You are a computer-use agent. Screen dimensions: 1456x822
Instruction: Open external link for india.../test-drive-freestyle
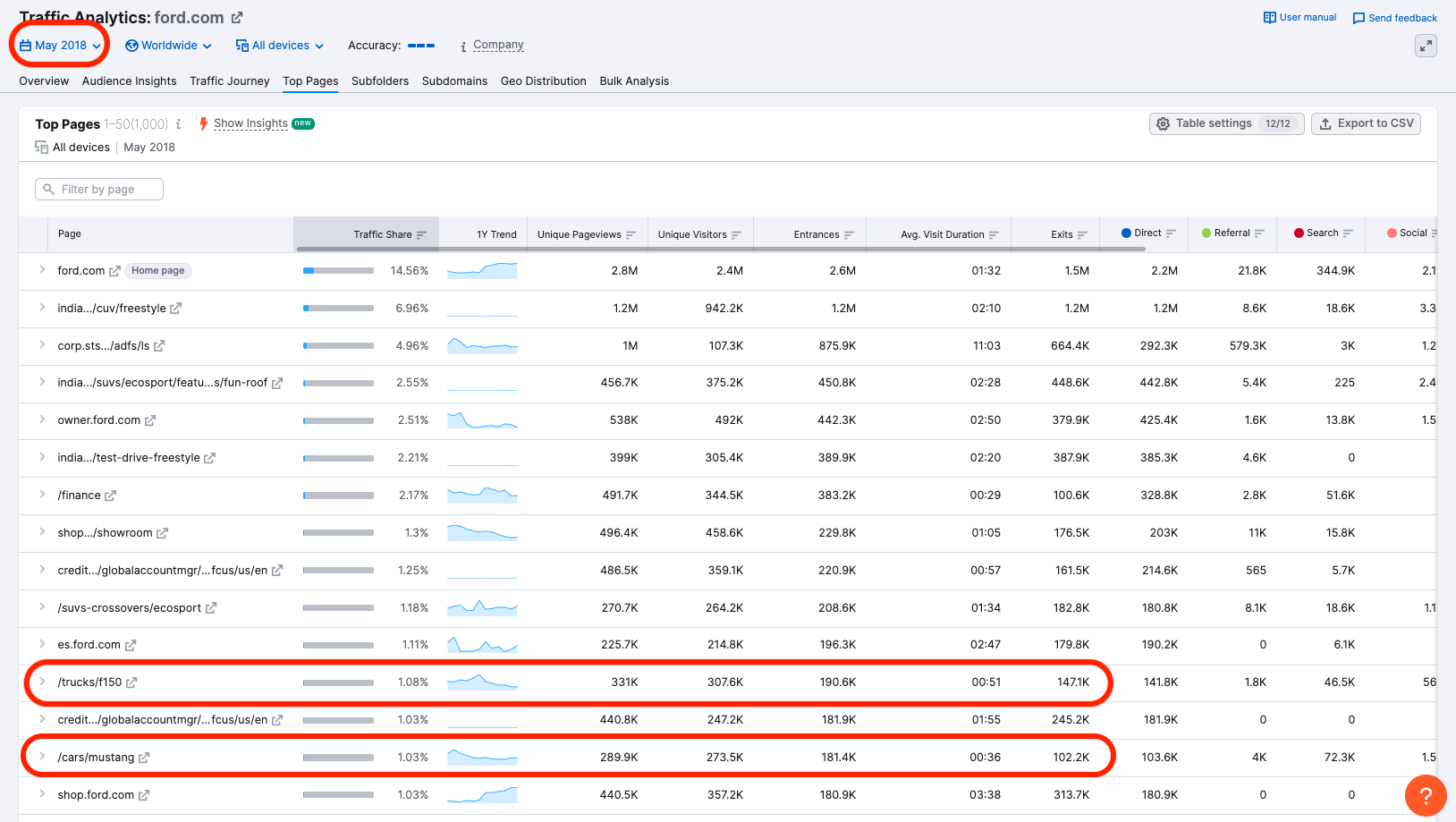click(209, 458)
